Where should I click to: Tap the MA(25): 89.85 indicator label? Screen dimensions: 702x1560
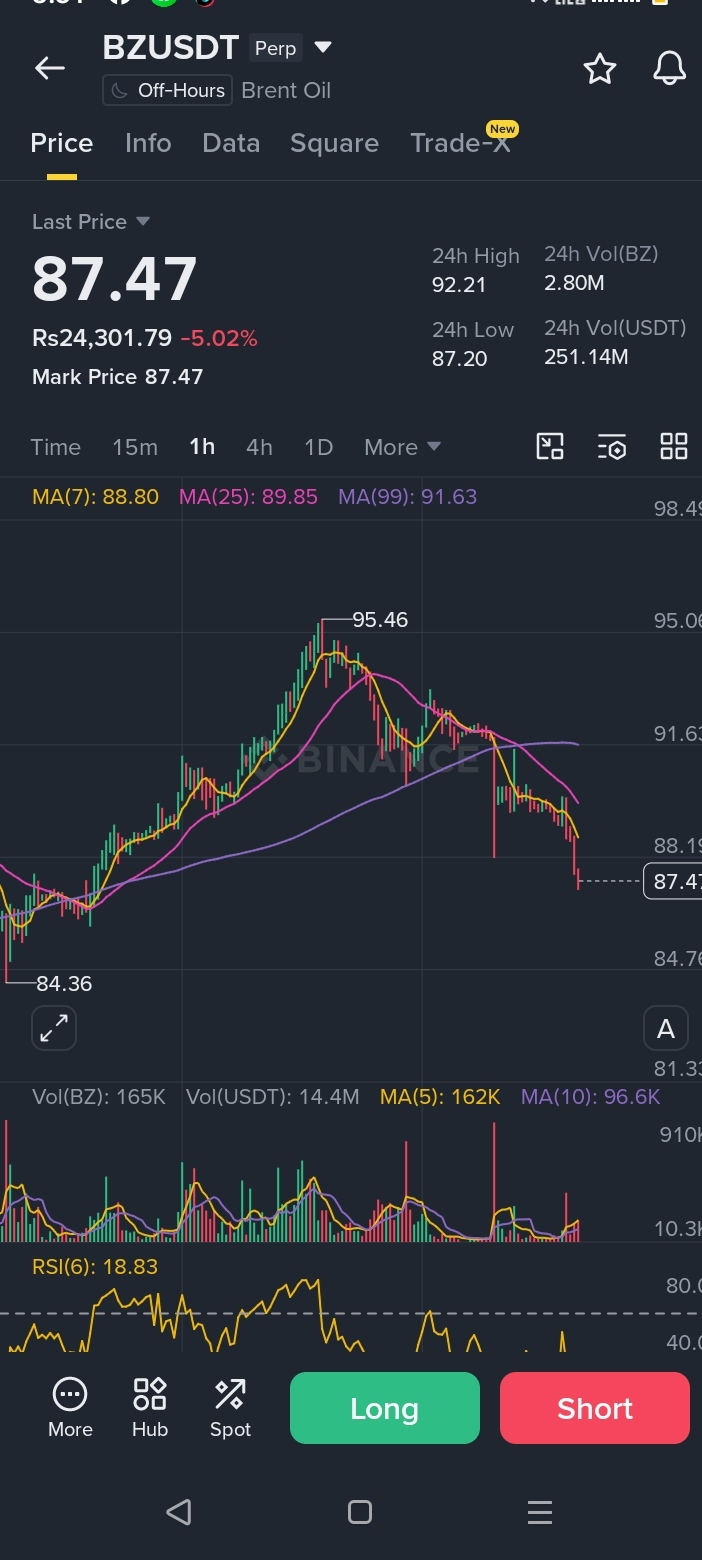[x=248, y=496]
